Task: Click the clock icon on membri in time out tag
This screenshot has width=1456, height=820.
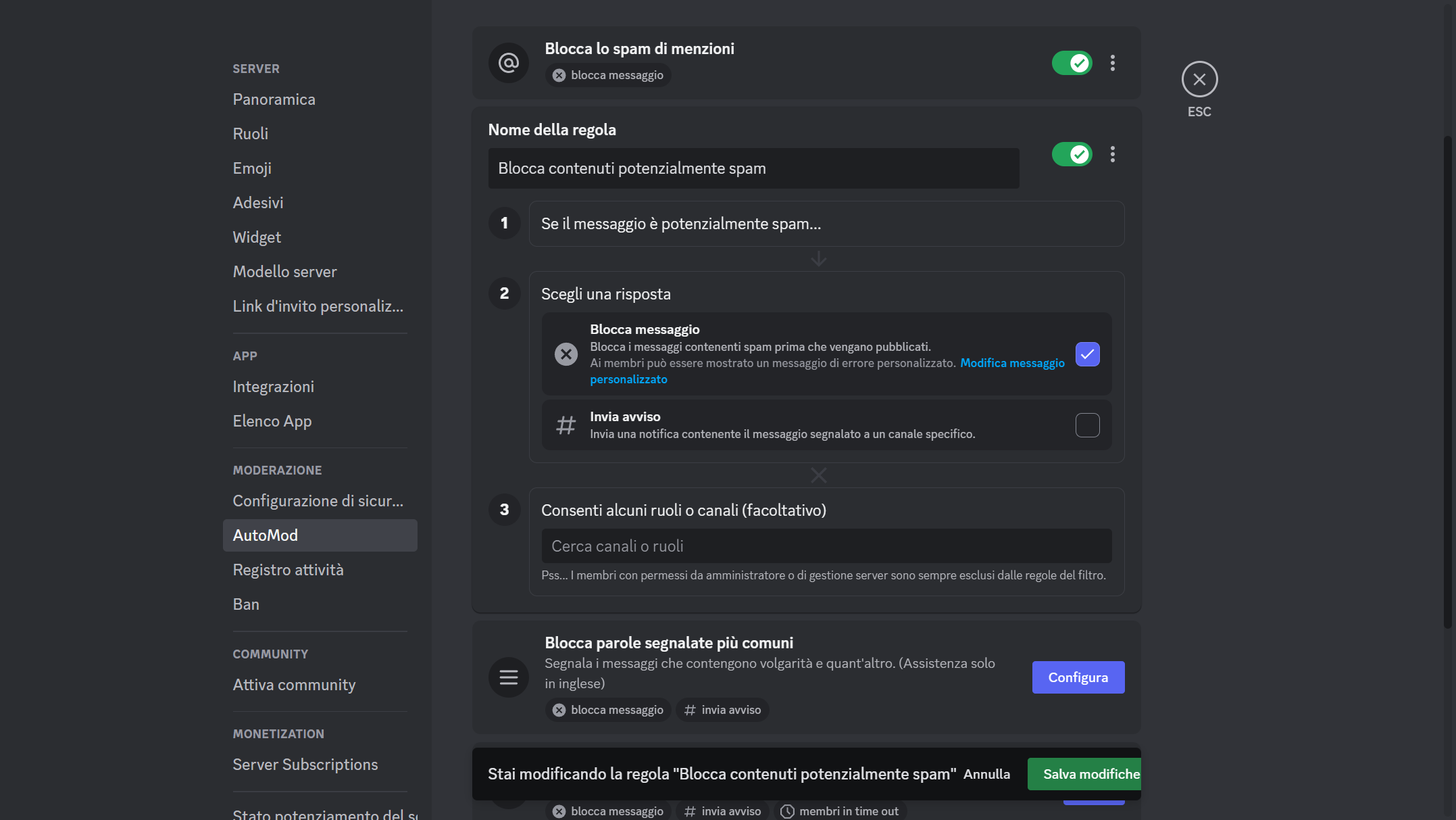Action: (787, 811)
